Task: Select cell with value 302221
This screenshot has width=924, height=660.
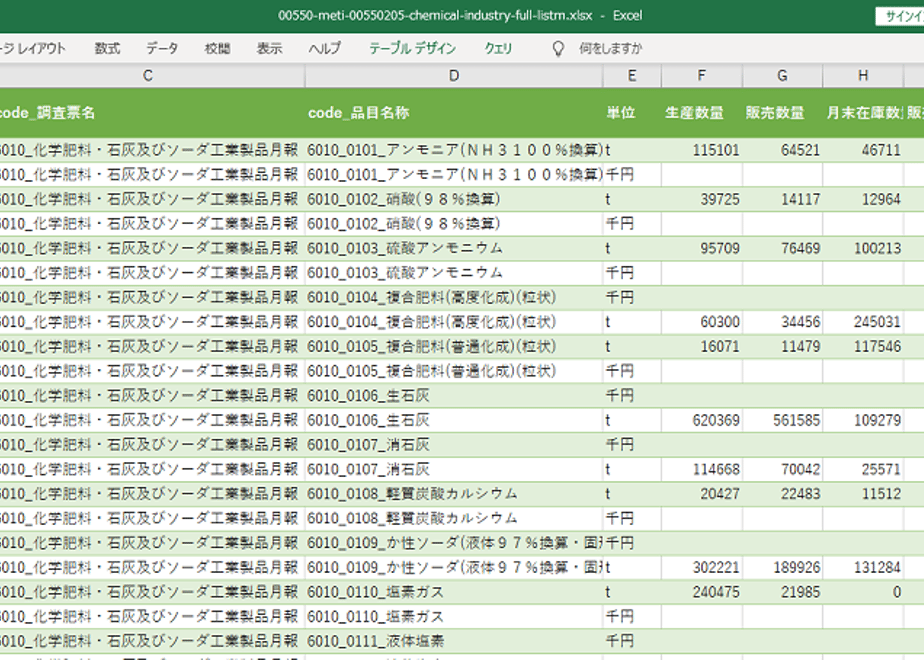Action: tap(702, 567)
